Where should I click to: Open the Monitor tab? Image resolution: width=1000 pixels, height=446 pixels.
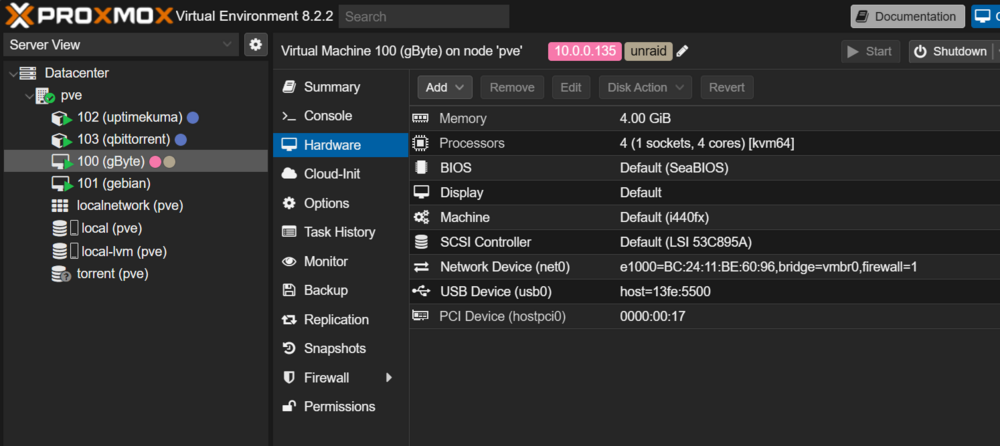[x=341, y=262]
